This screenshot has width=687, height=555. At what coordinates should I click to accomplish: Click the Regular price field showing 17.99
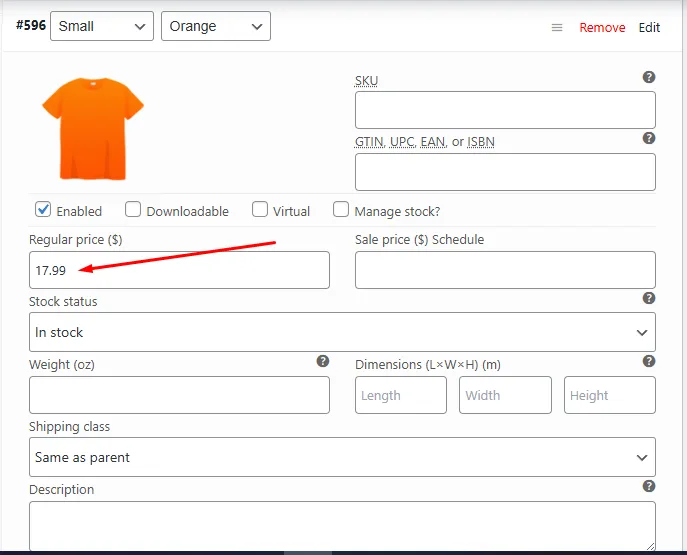(179, 270)
